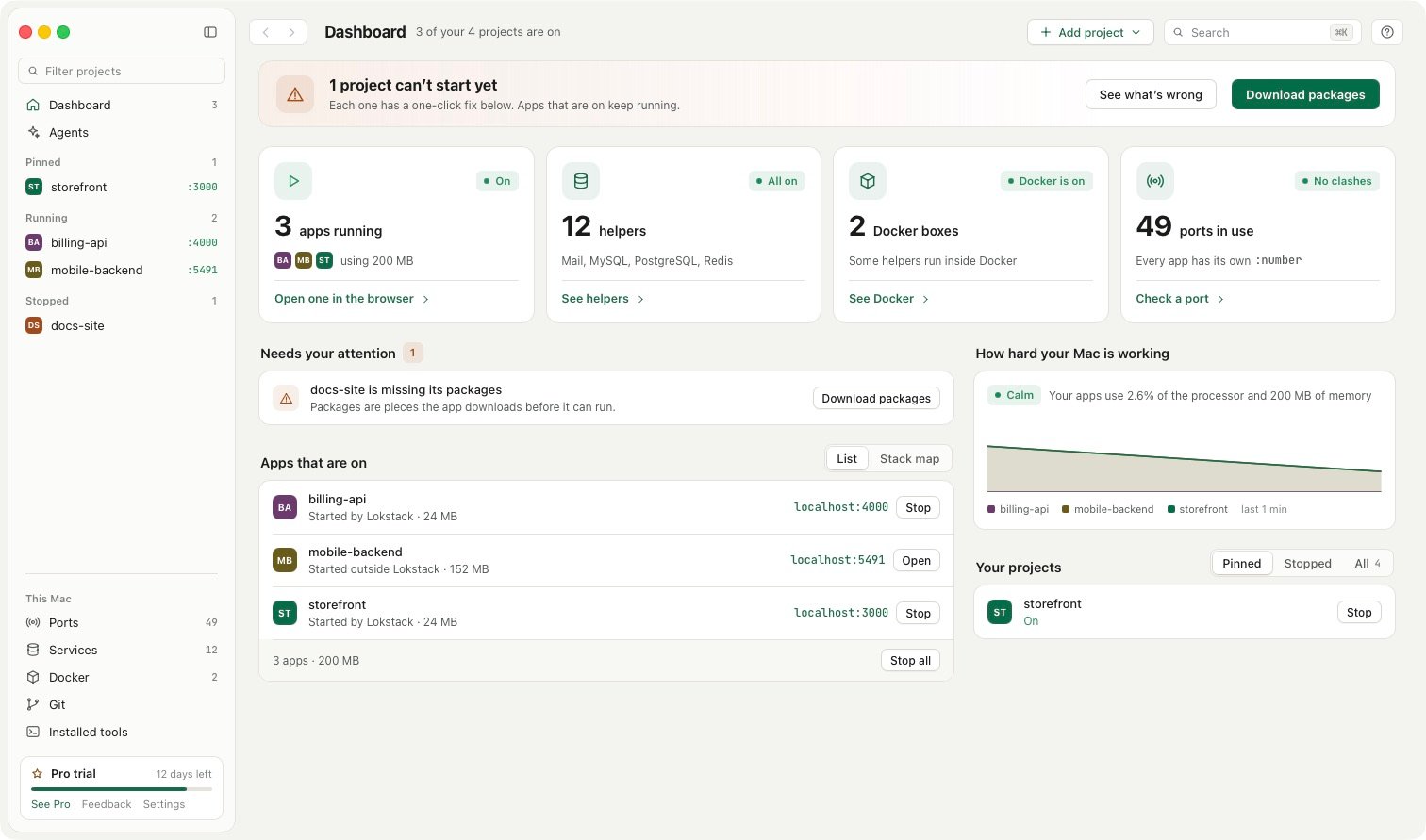Show Stopped projects tab
Viewport: 1426px width, 840px height.
[1307, 564]
